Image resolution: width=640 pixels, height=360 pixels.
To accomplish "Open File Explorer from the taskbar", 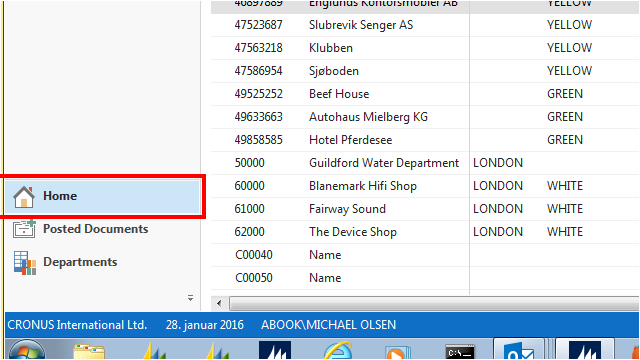I will coord(89,352).
